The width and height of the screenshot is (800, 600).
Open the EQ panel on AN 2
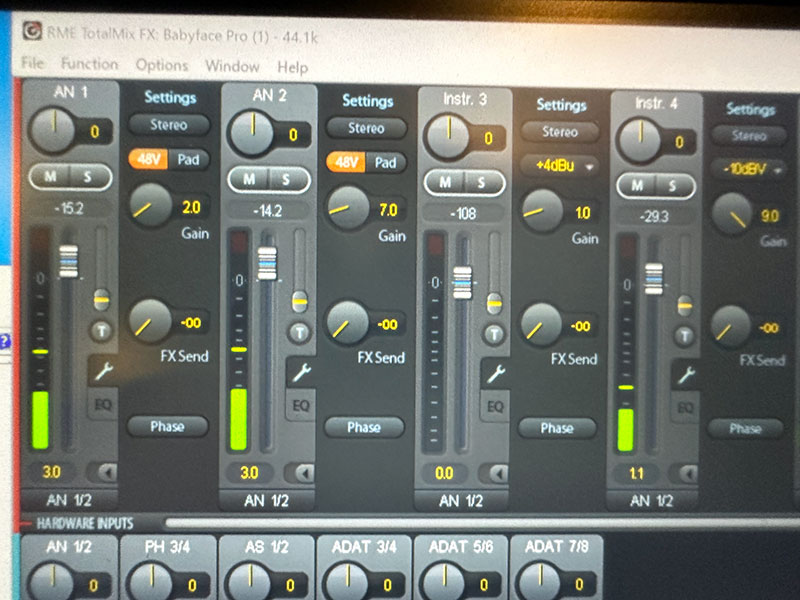(301, 406)
